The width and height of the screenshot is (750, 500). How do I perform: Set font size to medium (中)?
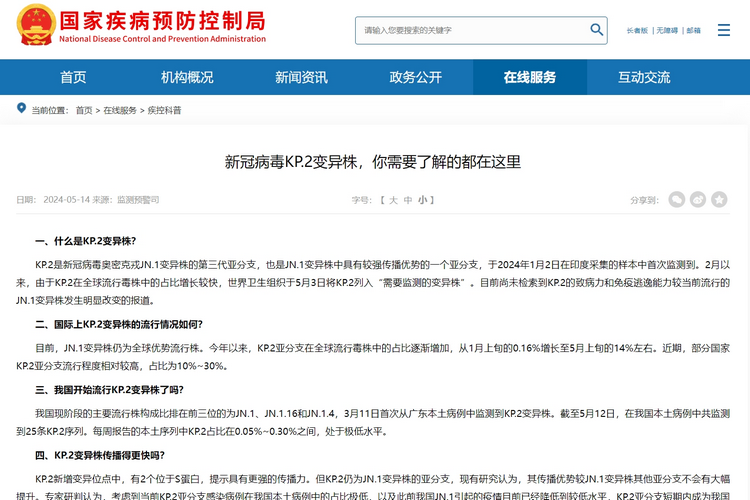(408, 200)
